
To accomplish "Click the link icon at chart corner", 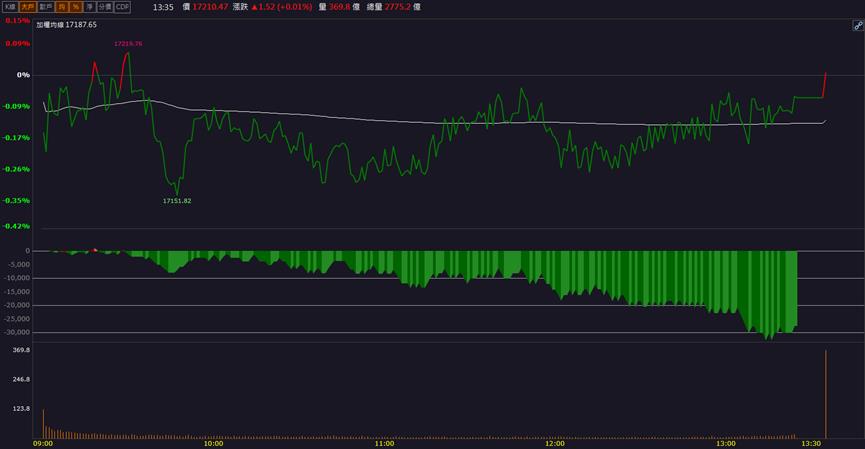I will click(858, 25).
